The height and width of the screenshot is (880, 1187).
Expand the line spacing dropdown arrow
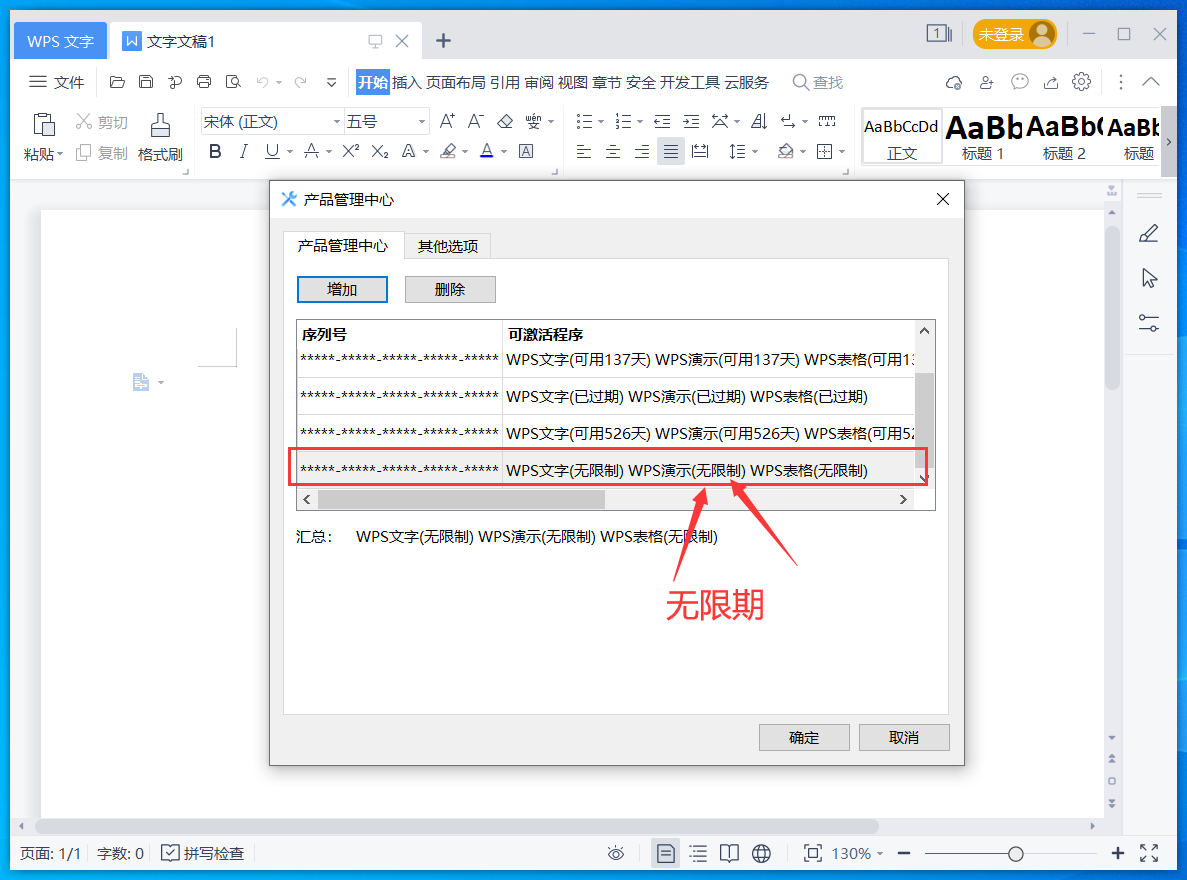755,152
